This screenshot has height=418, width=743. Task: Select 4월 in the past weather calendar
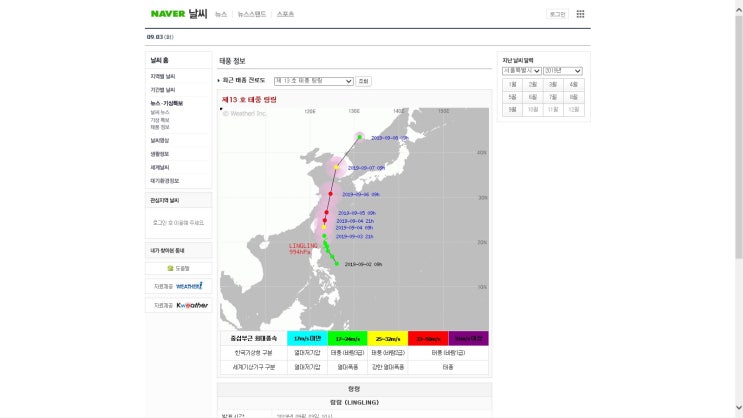573,84
